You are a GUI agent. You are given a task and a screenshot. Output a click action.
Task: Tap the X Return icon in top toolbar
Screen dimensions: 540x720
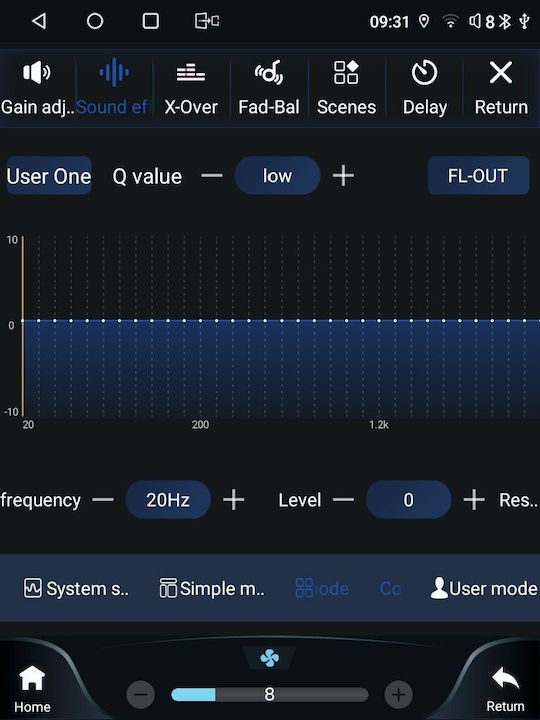point(501,73)
